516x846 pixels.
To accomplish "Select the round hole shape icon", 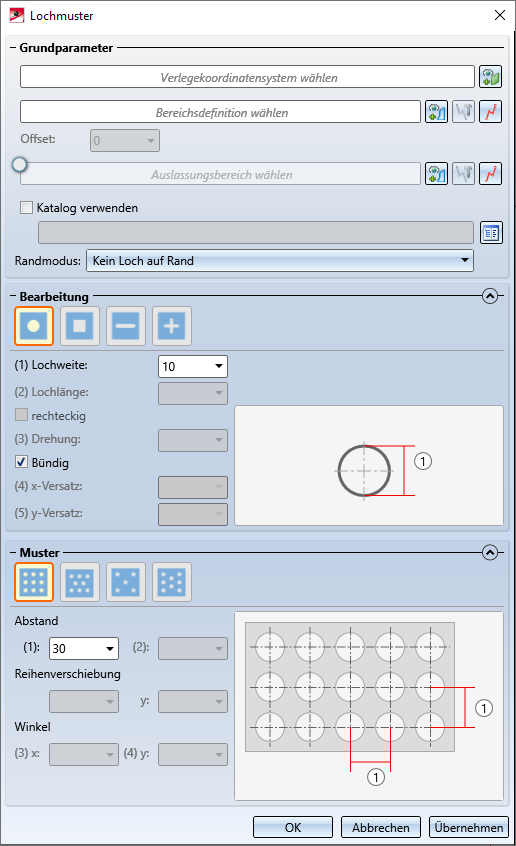I will point(34,326).
